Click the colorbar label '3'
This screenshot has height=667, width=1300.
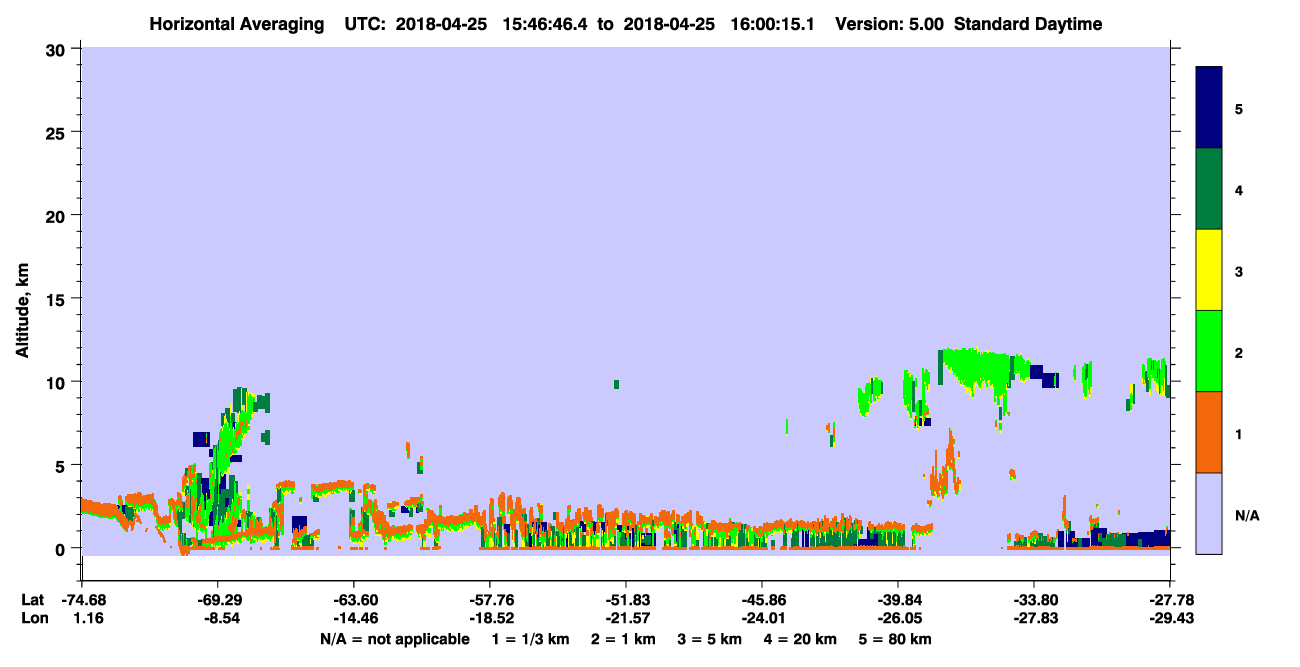[1238, 271]
